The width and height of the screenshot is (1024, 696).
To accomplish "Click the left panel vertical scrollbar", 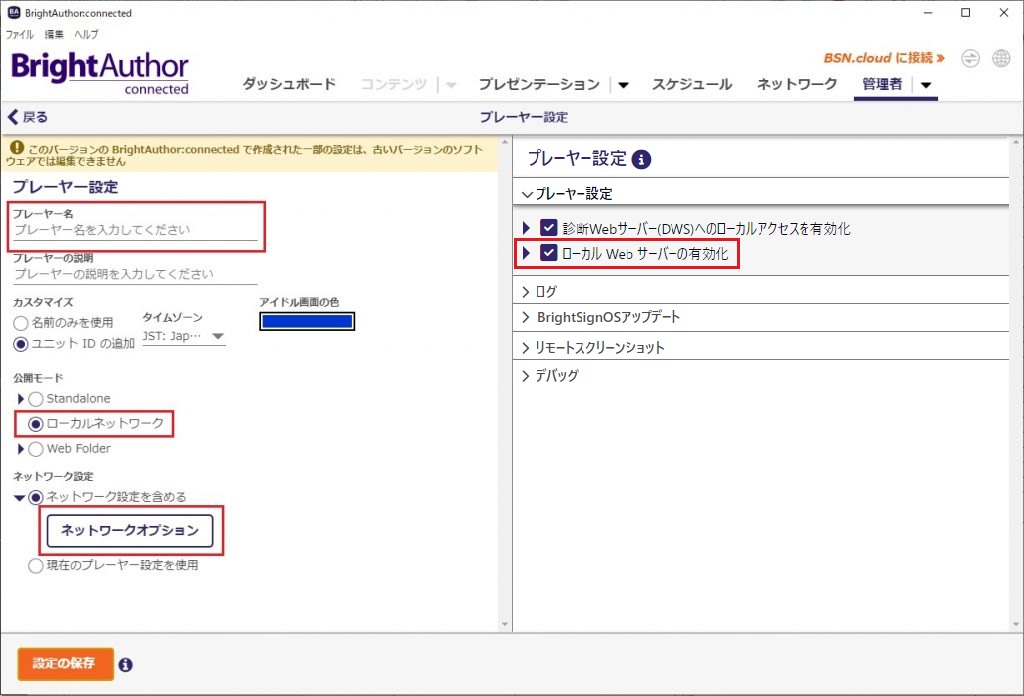I will tap(504, 383).
